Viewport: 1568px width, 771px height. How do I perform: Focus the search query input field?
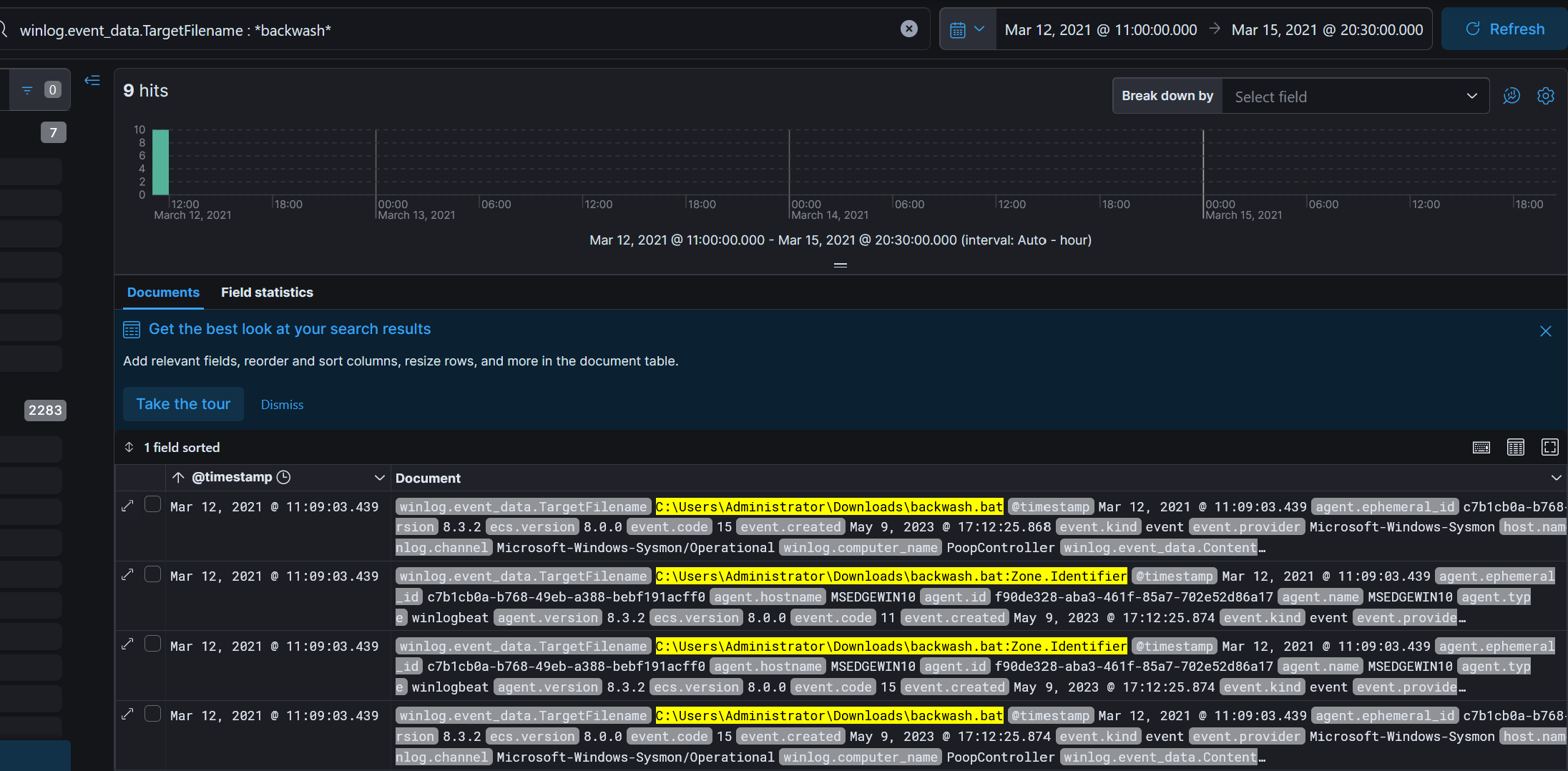(x=458, y=30)
